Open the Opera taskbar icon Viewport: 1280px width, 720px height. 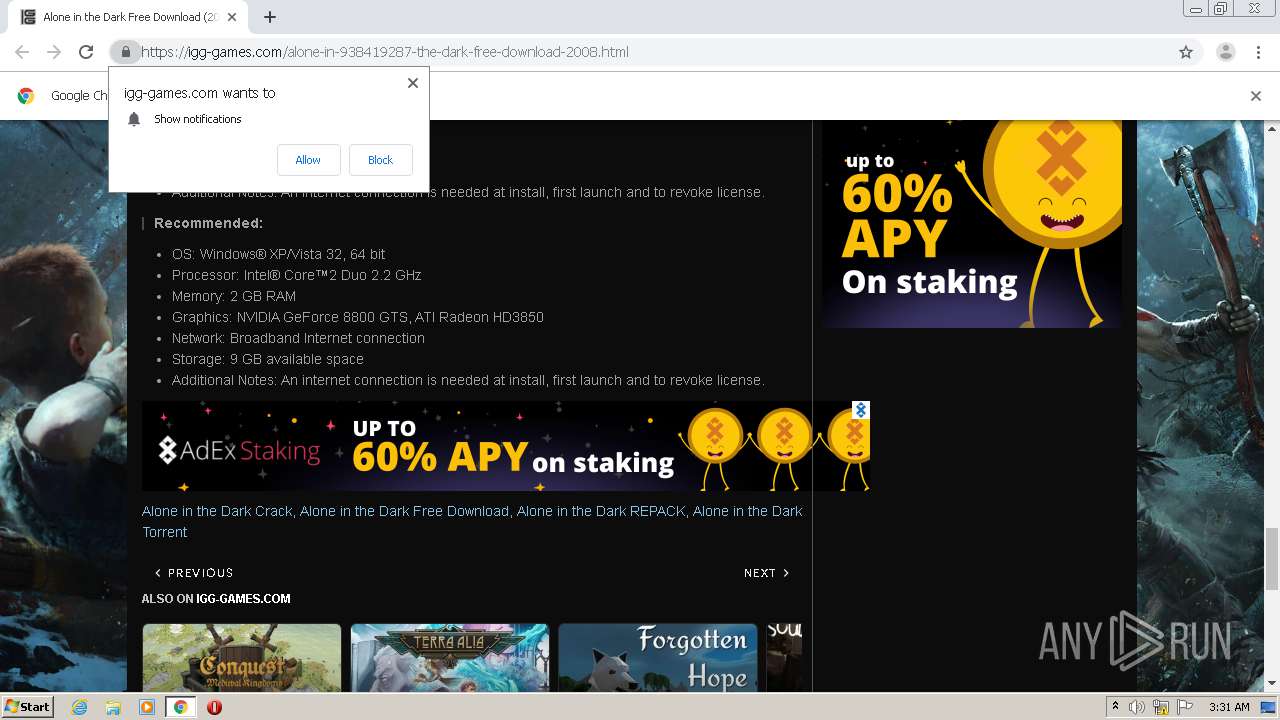214,707
